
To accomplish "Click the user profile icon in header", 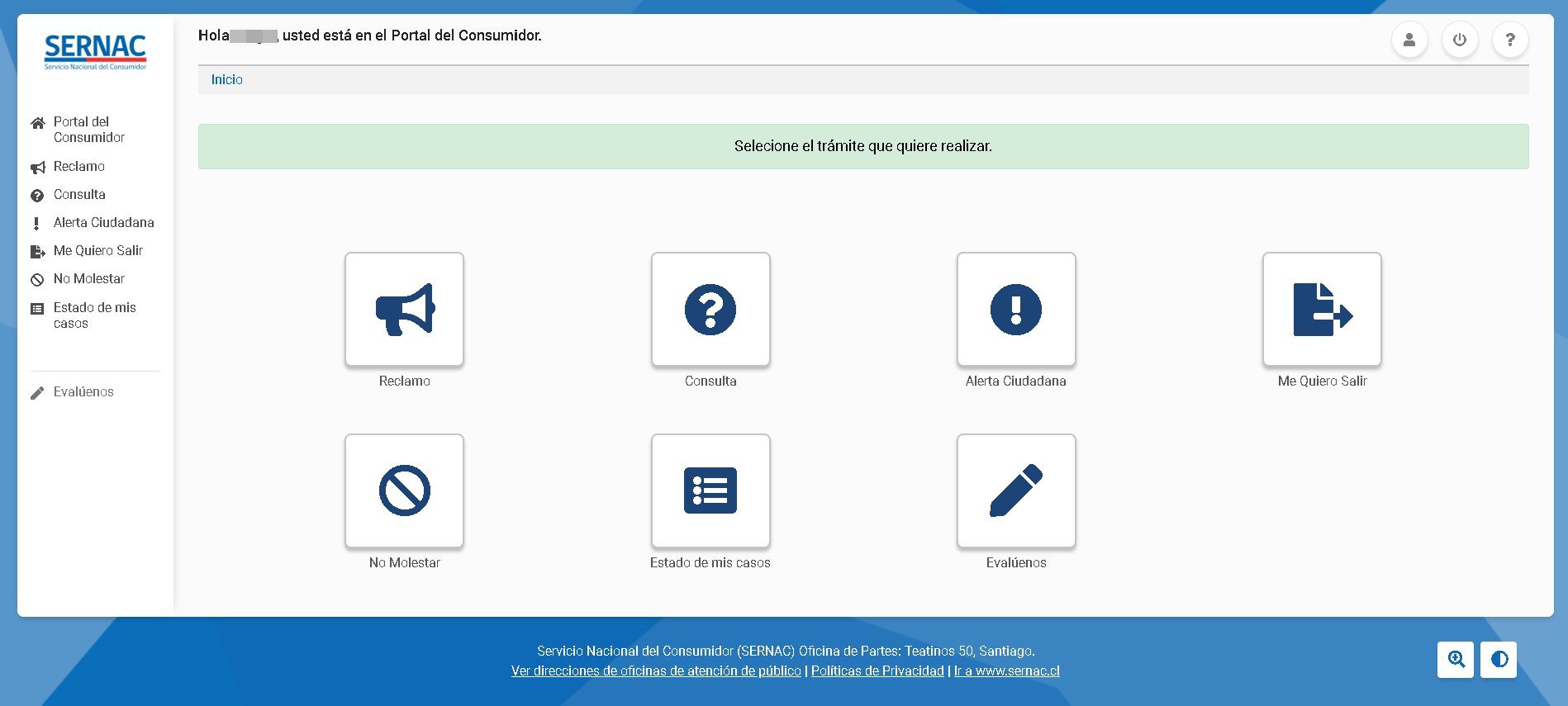I will click(x=1409, y=40).
